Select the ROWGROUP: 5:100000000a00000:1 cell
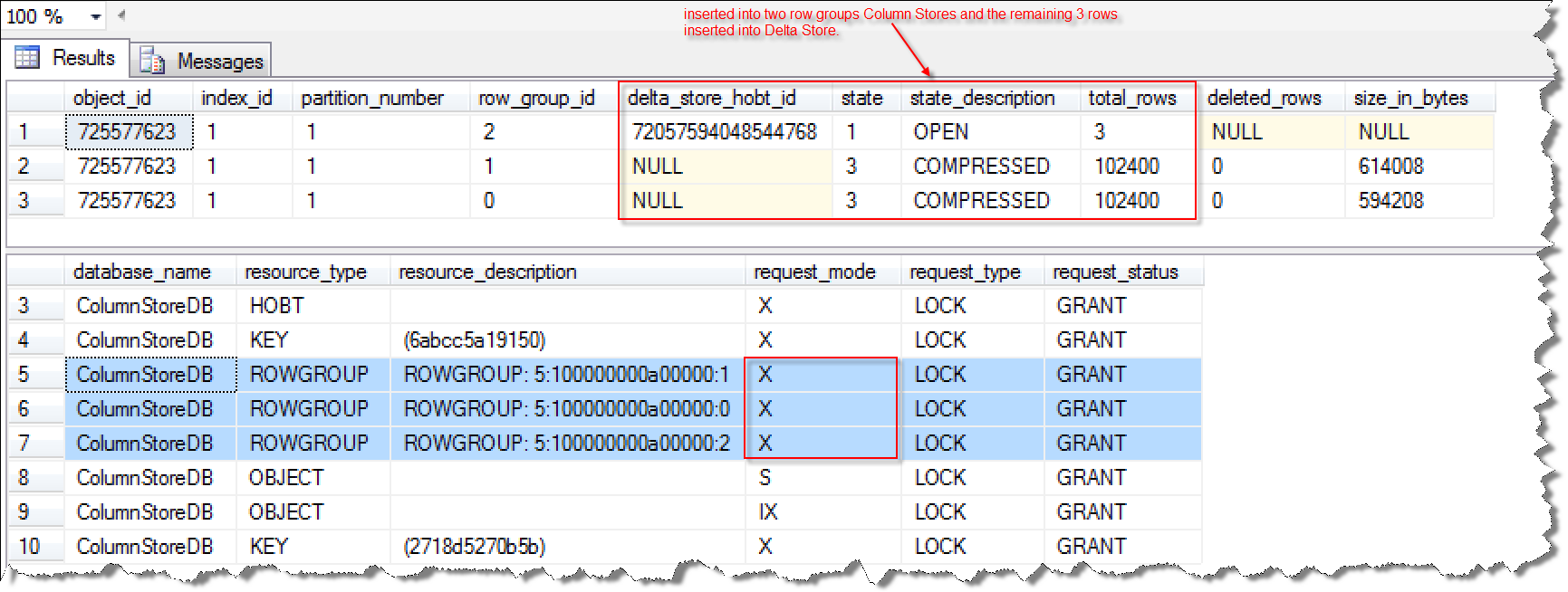This screenshot has width=1568, height=592. [x=567, y=375]
